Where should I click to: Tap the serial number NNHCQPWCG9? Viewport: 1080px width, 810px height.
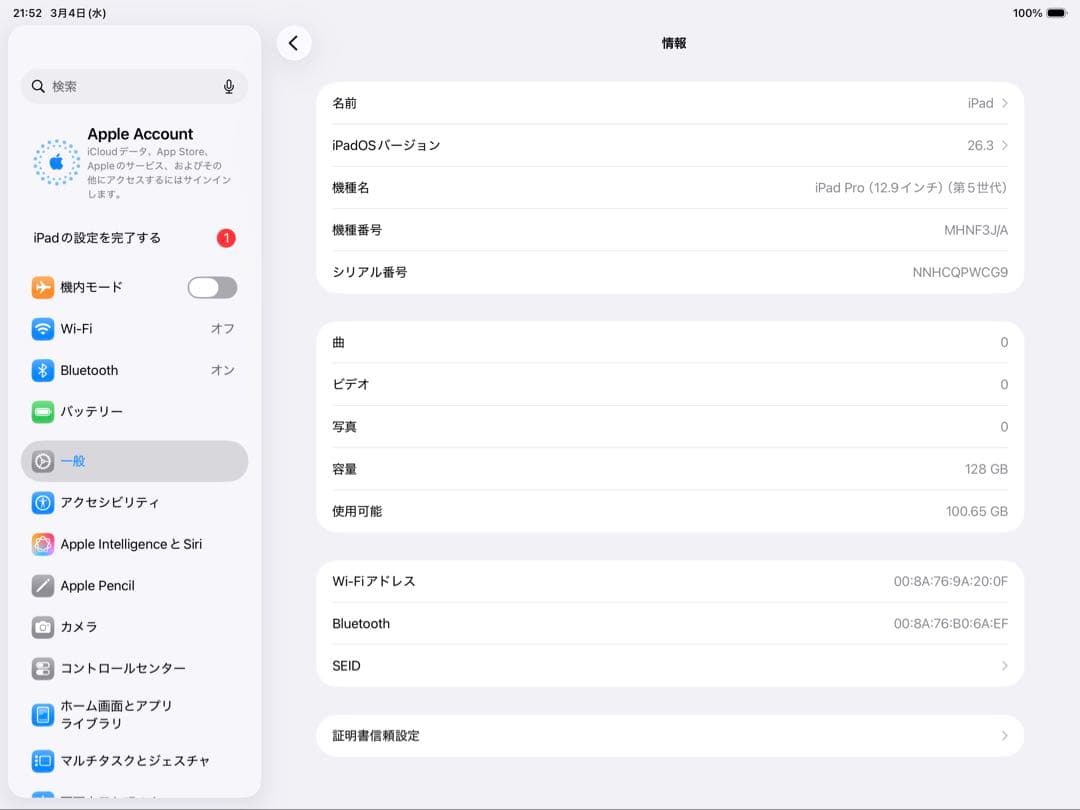(960, 273)
